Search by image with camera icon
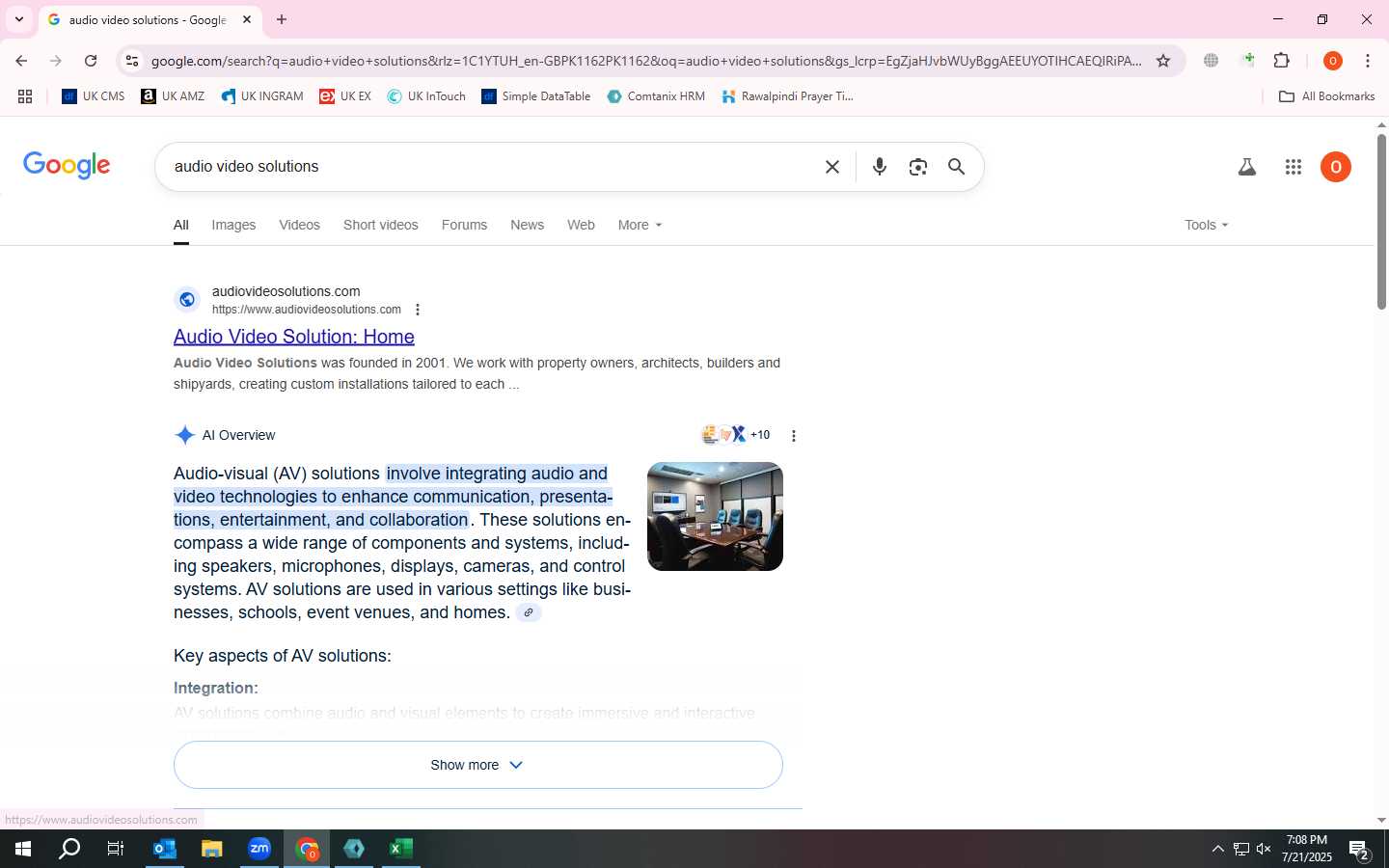This screenshot has height=868, width=1389. pyautogui.click(x=918, y=167)
